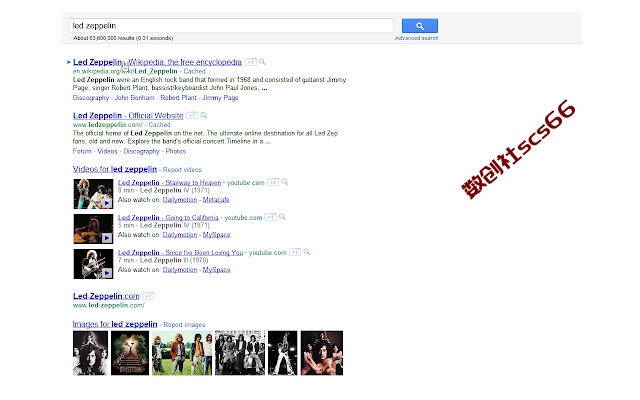The image size is (640, 400).
Task: Open Led Zeppelin Wikipedia result title
Action: pos(157,62)
